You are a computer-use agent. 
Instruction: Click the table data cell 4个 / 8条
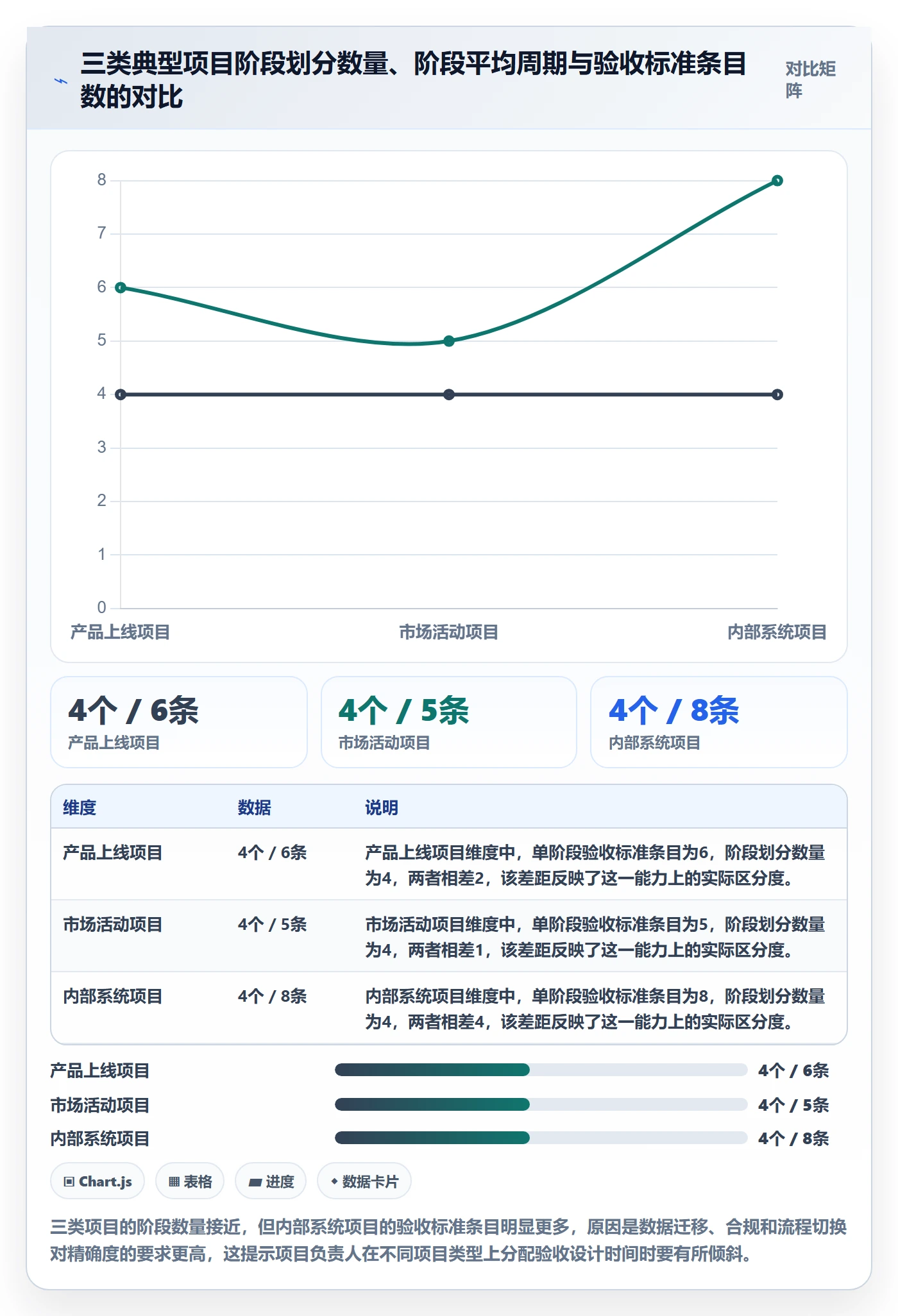click(x=273, y=997)
